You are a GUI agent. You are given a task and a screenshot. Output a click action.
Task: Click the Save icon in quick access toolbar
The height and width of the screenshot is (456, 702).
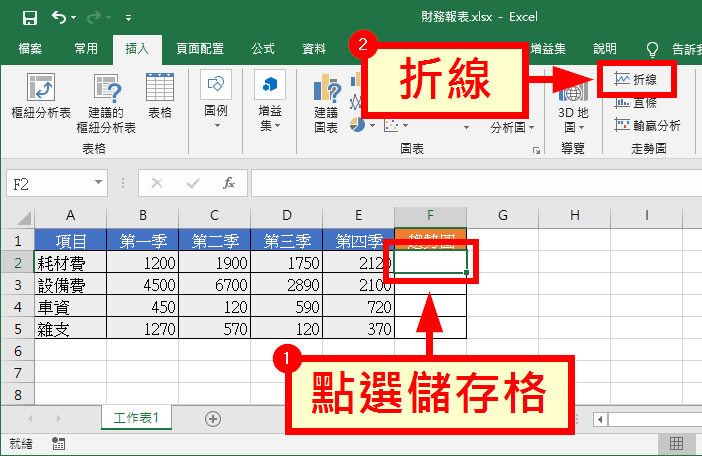[x=30, y=18]
